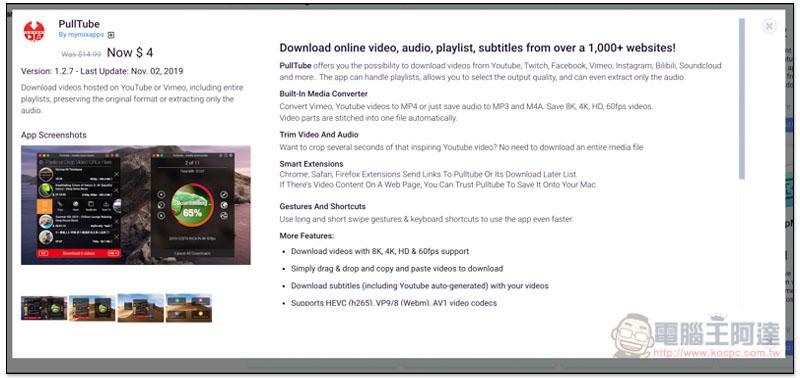
Task: Click the 65% download progress circle
Action: 192,205
